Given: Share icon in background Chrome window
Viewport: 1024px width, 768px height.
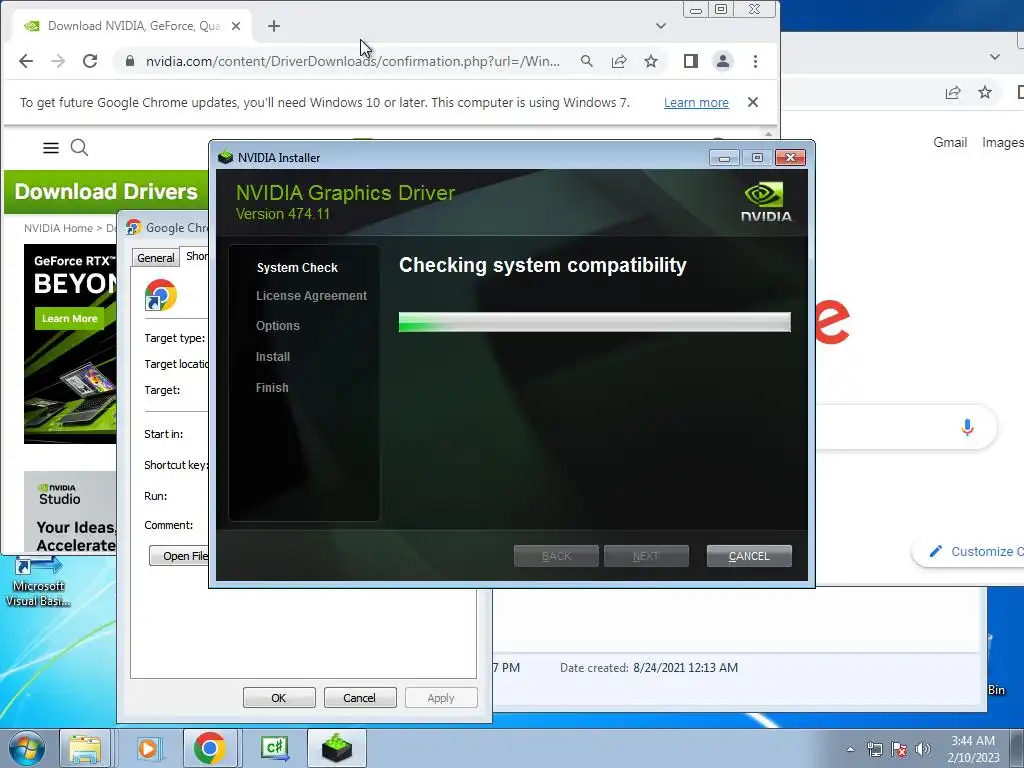Looking at the screenshot, I should click(953, 93).
